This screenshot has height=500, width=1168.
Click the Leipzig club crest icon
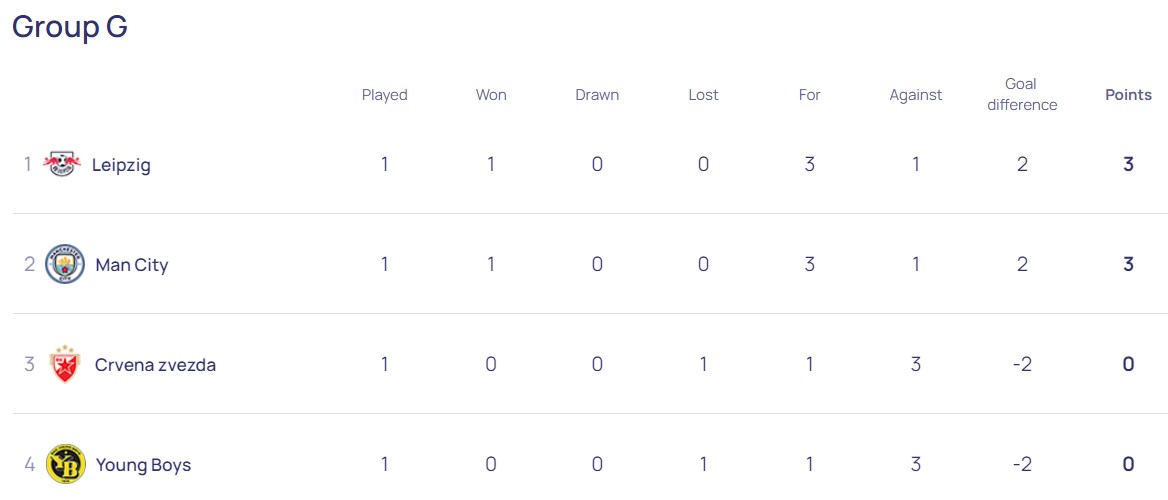pos(62,164)
